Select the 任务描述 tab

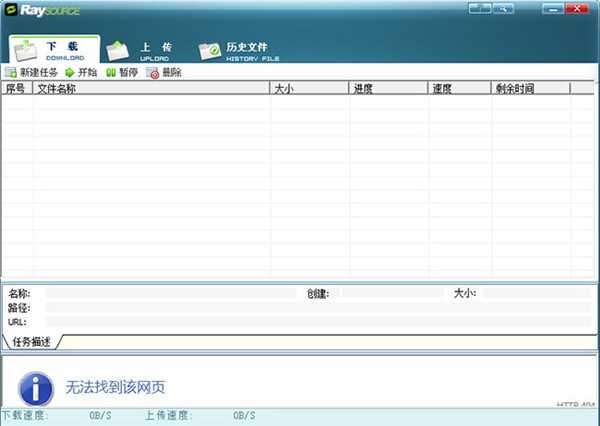click(x=31, y=342)
